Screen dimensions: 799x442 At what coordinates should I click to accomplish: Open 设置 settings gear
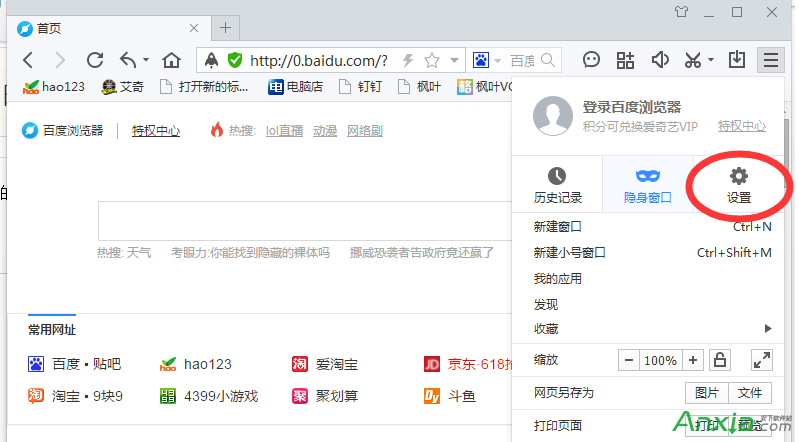coord(739,185)
